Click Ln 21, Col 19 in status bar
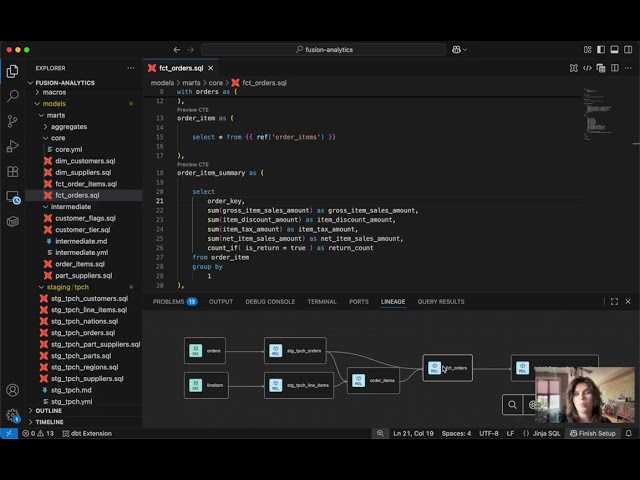 [413, 433]
